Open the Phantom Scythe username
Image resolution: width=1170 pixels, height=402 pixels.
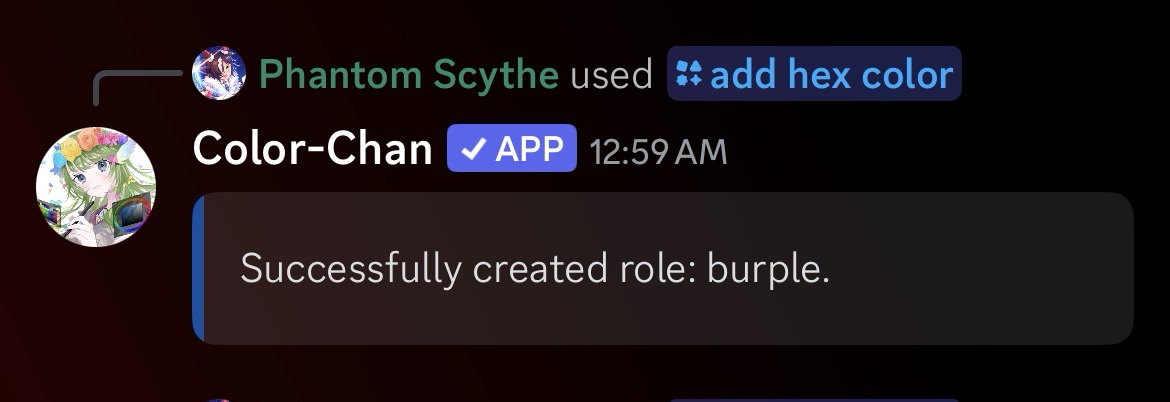tap(408, 74)
